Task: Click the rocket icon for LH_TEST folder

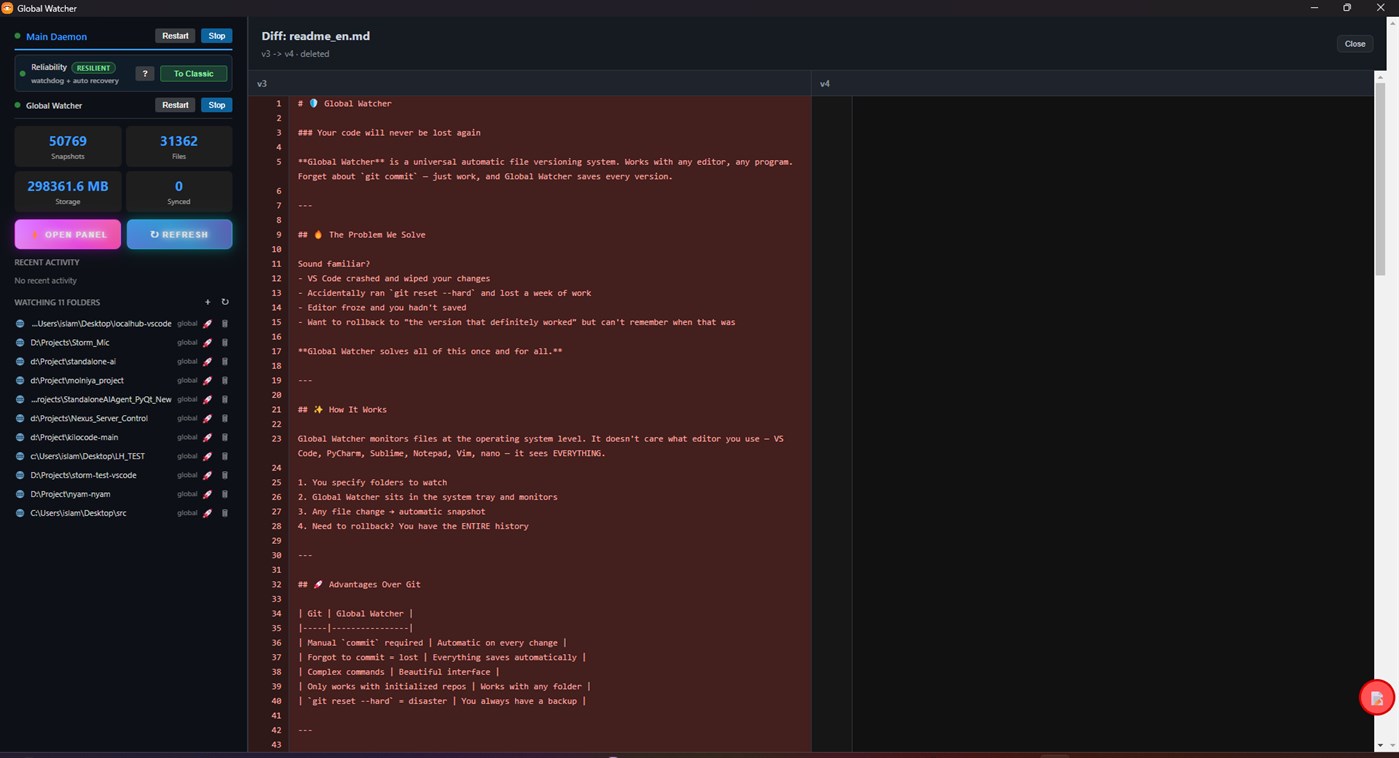Action: tap(208, 457)
